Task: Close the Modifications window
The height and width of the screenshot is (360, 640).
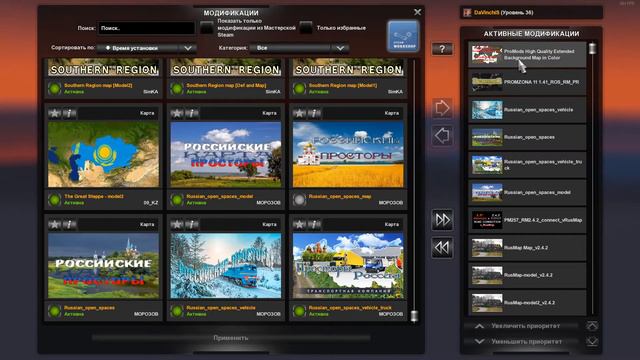Action: click(x=417, y=12)
